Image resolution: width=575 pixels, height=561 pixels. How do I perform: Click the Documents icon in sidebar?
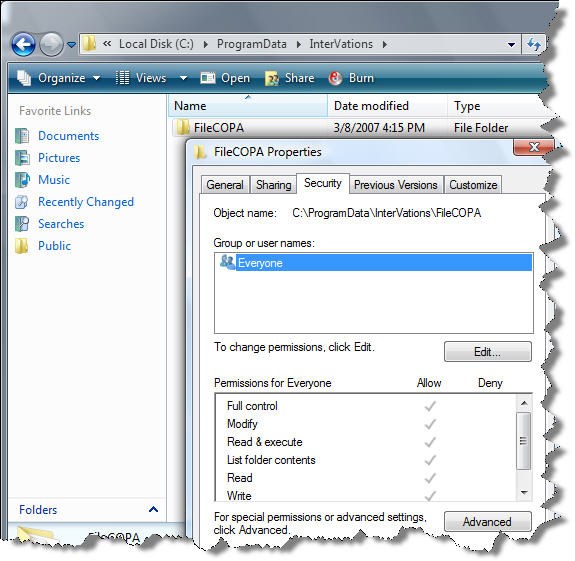22,136
